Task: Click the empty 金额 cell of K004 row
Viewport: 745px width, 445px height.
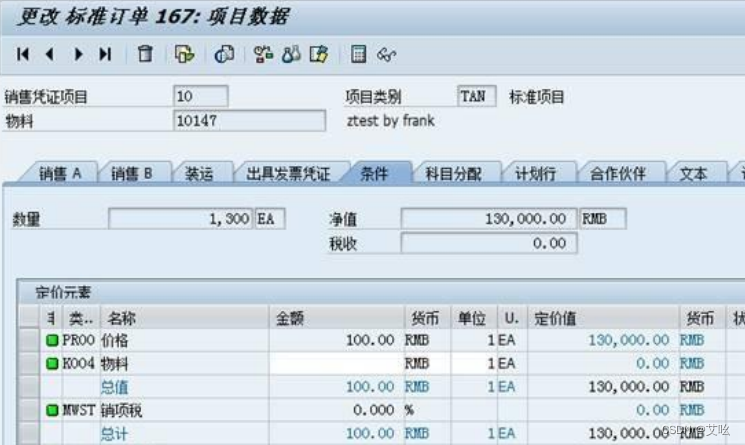Action: point(336,363)
